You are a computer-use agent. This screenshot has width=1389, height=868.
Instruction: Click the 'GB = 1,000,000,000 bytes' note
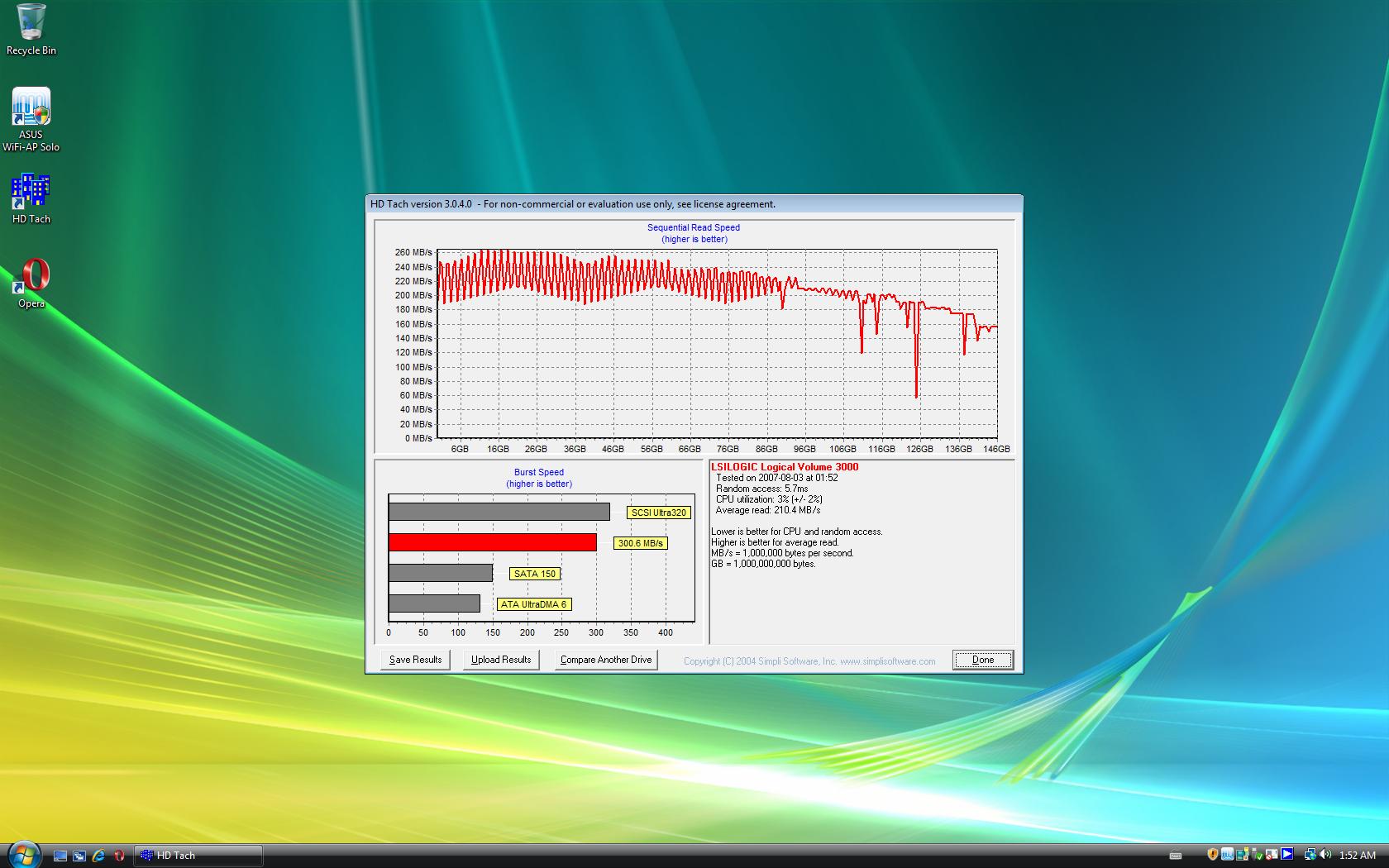pos(763,564)
